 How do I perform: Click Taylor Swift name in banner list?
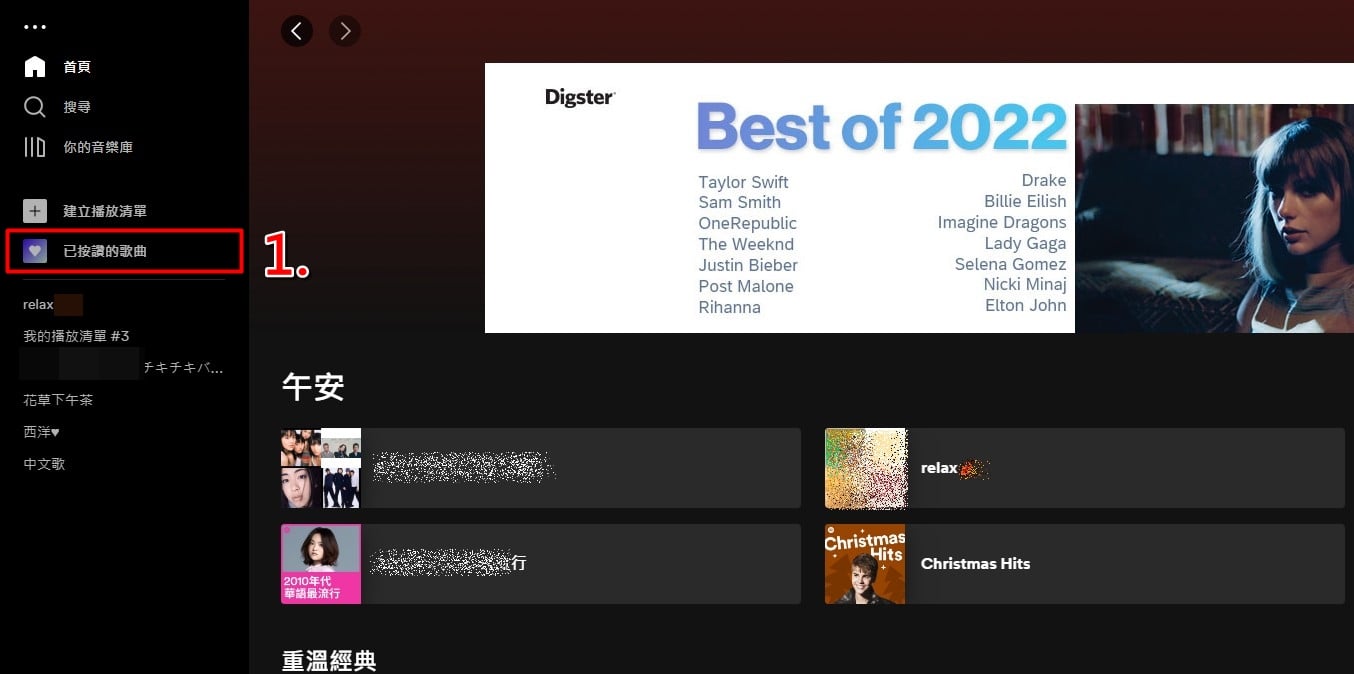[743, 182]
